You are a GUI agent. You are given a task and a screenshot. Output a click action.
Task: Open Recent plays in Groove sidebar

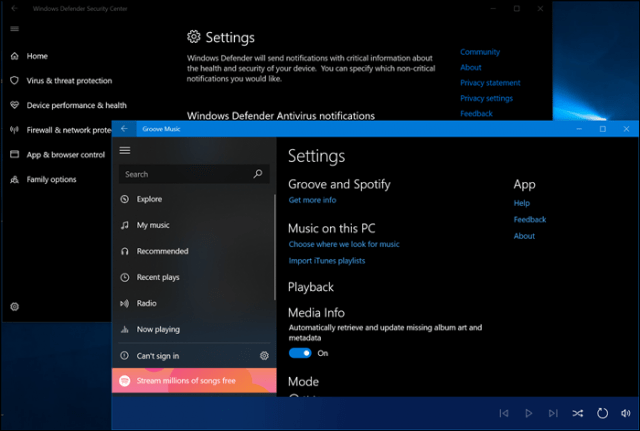(194, 278)
